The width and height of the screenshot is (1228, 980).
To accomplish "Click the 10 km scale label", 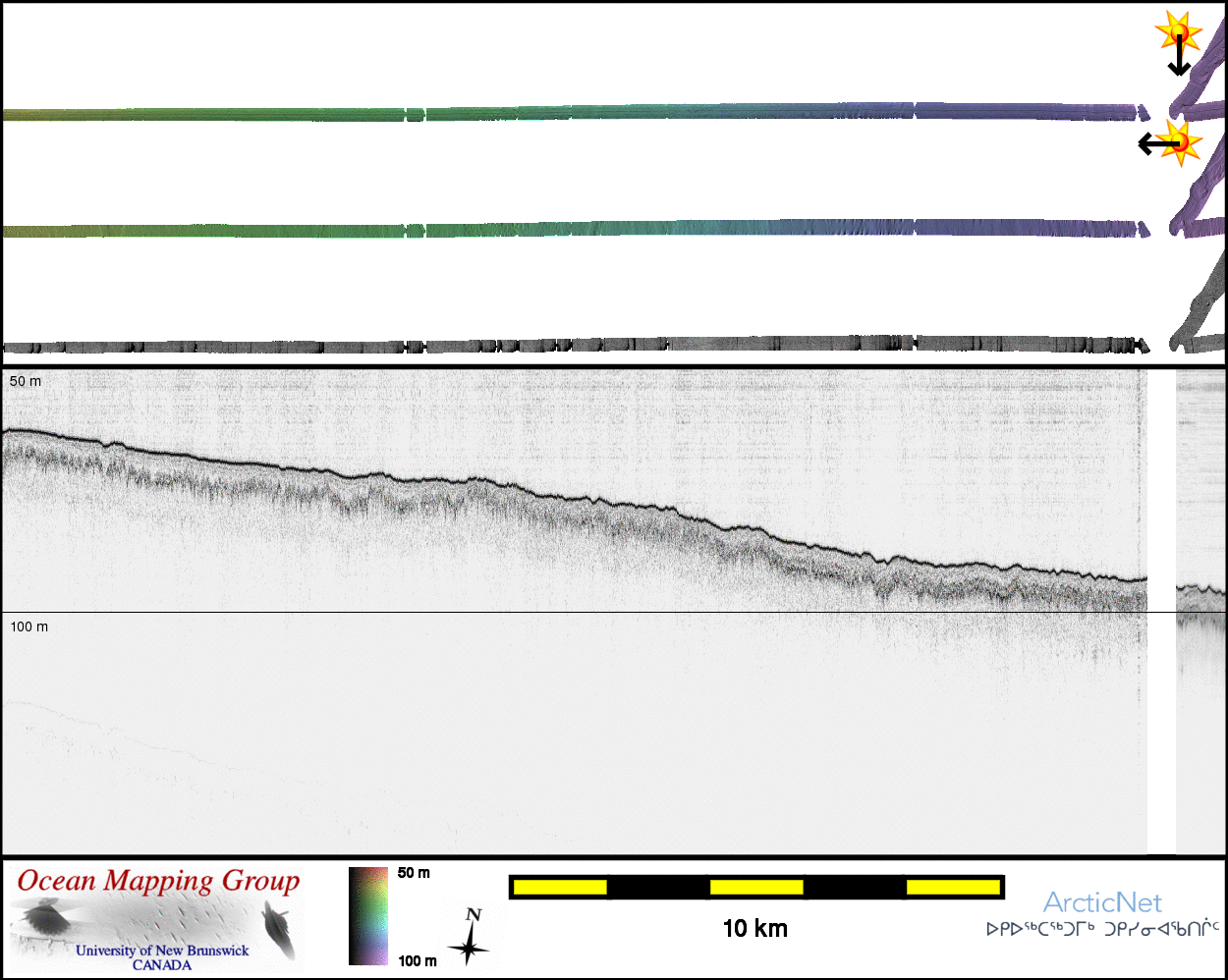I will click(x=754, y=929).
